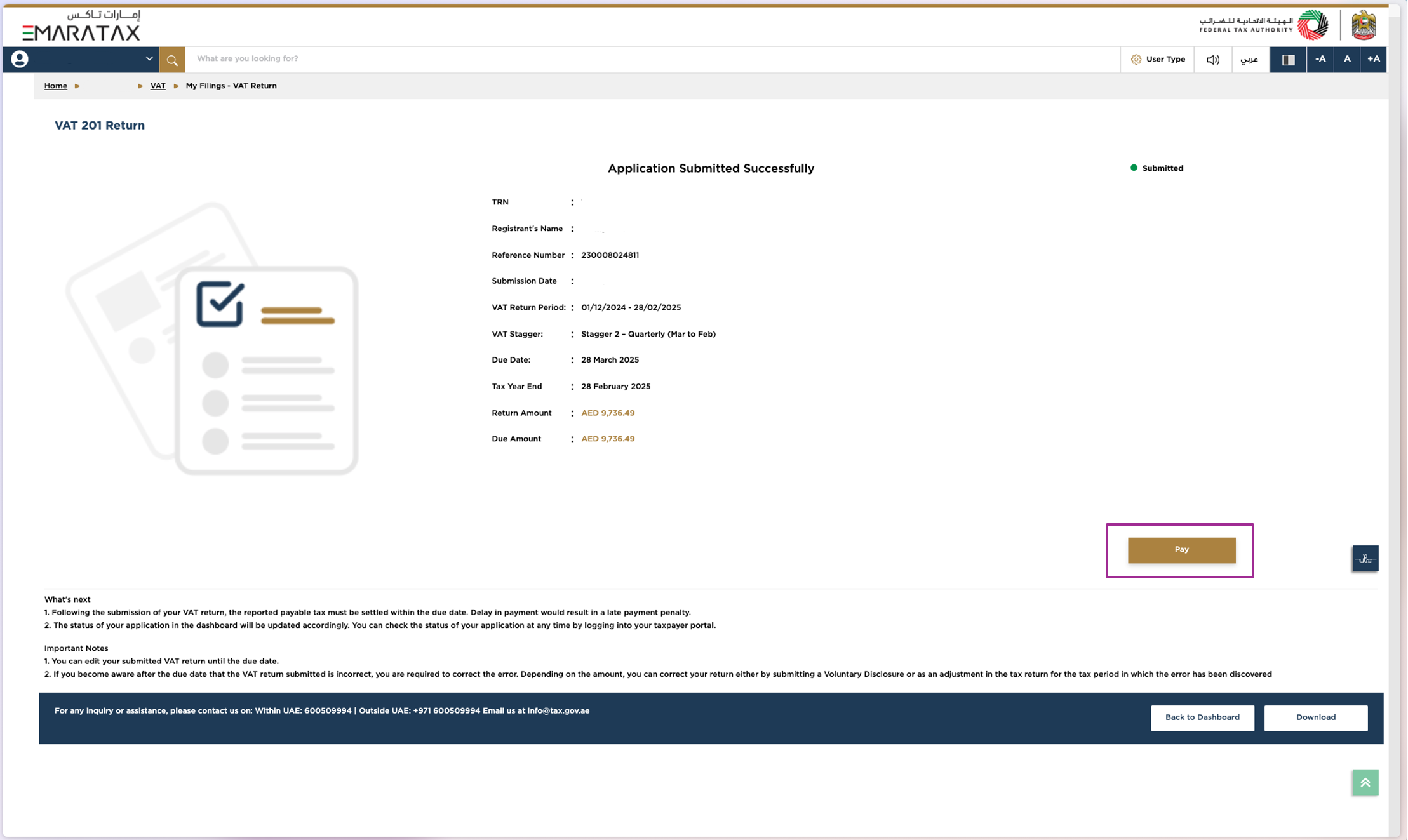Click the text-to-speech speaker icon
This screenshot has height=840, width=1408.
point(1212,60)
